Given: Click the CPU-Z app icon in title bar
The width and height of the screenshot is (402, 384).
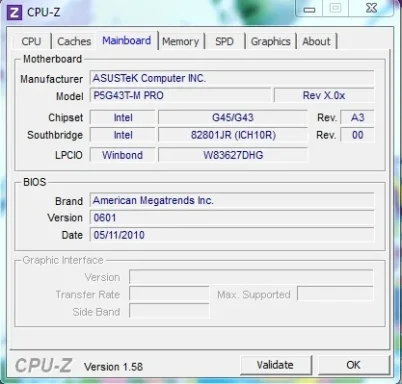Looking at the screenshot, I should pos(14,12).
